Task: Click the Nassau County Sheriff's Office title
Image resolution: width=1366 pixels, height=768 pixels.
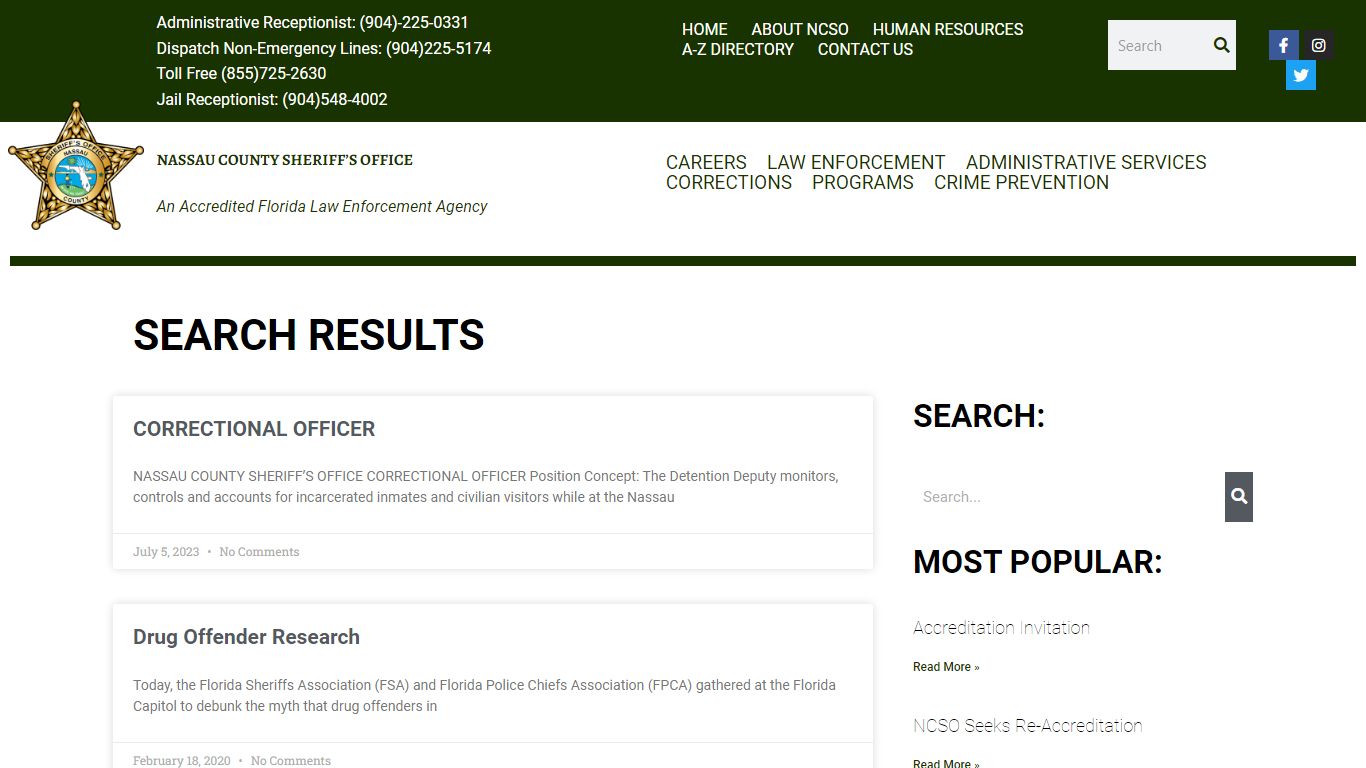Action: click(285, 160)
